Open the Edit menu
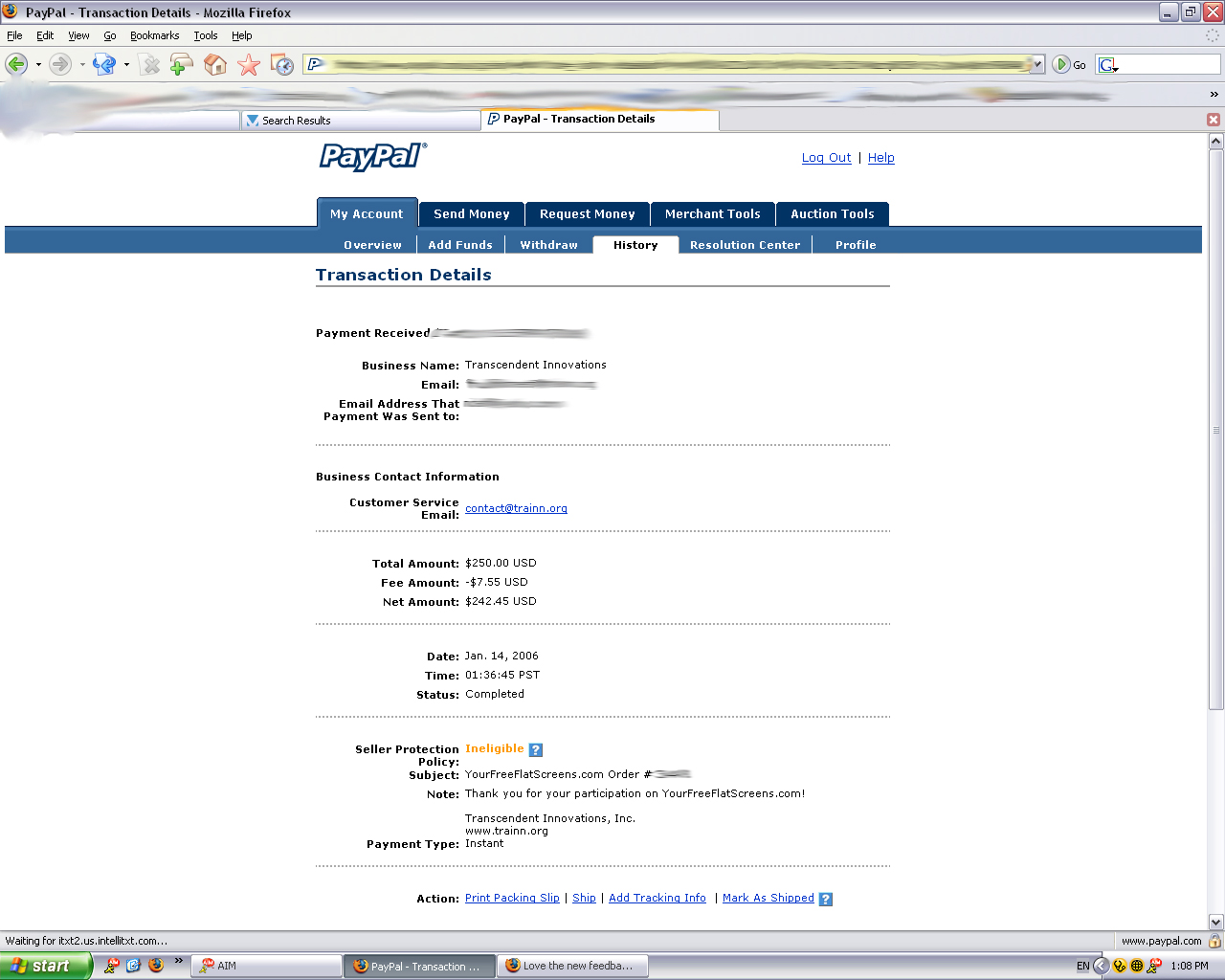 coord(45,35)
